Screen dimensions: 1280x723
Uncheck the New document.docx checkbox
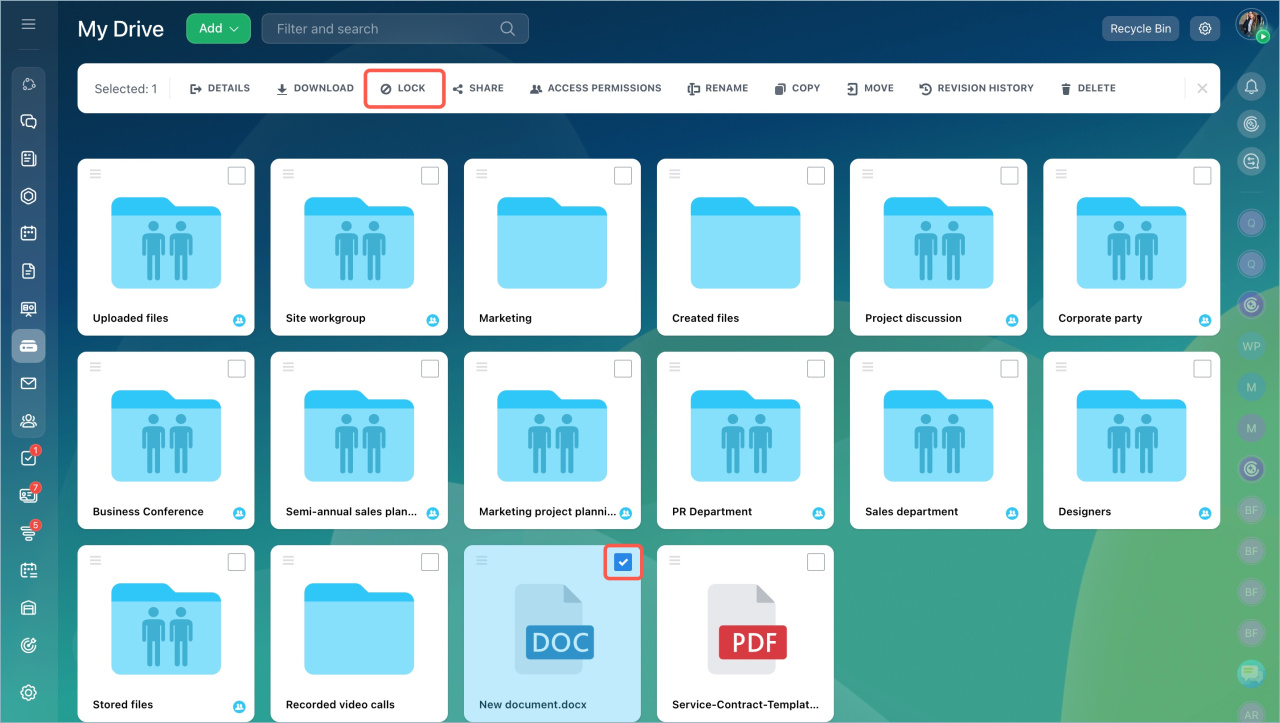click(x=623, y=563)
